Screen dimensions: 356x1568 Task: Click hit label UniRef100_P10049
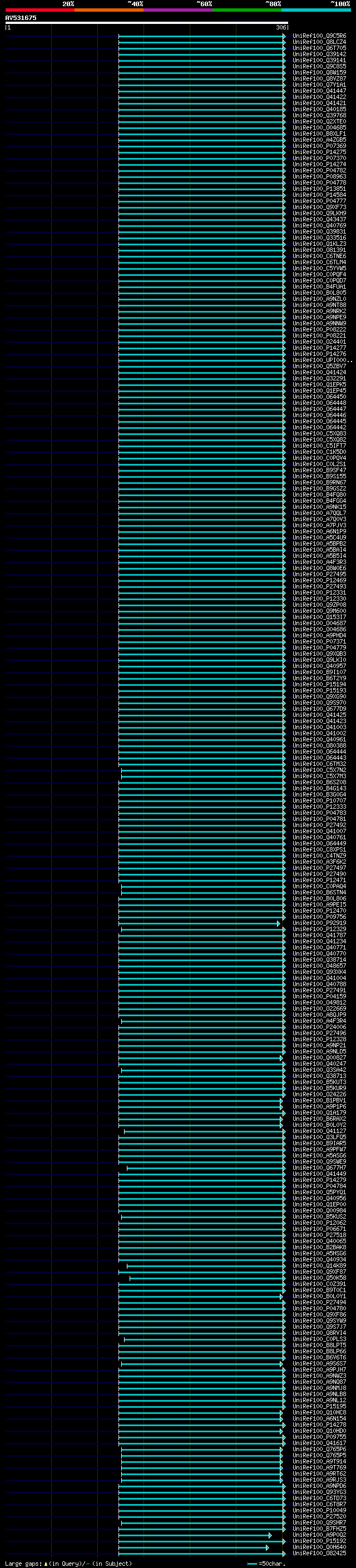click(319, 1510)
